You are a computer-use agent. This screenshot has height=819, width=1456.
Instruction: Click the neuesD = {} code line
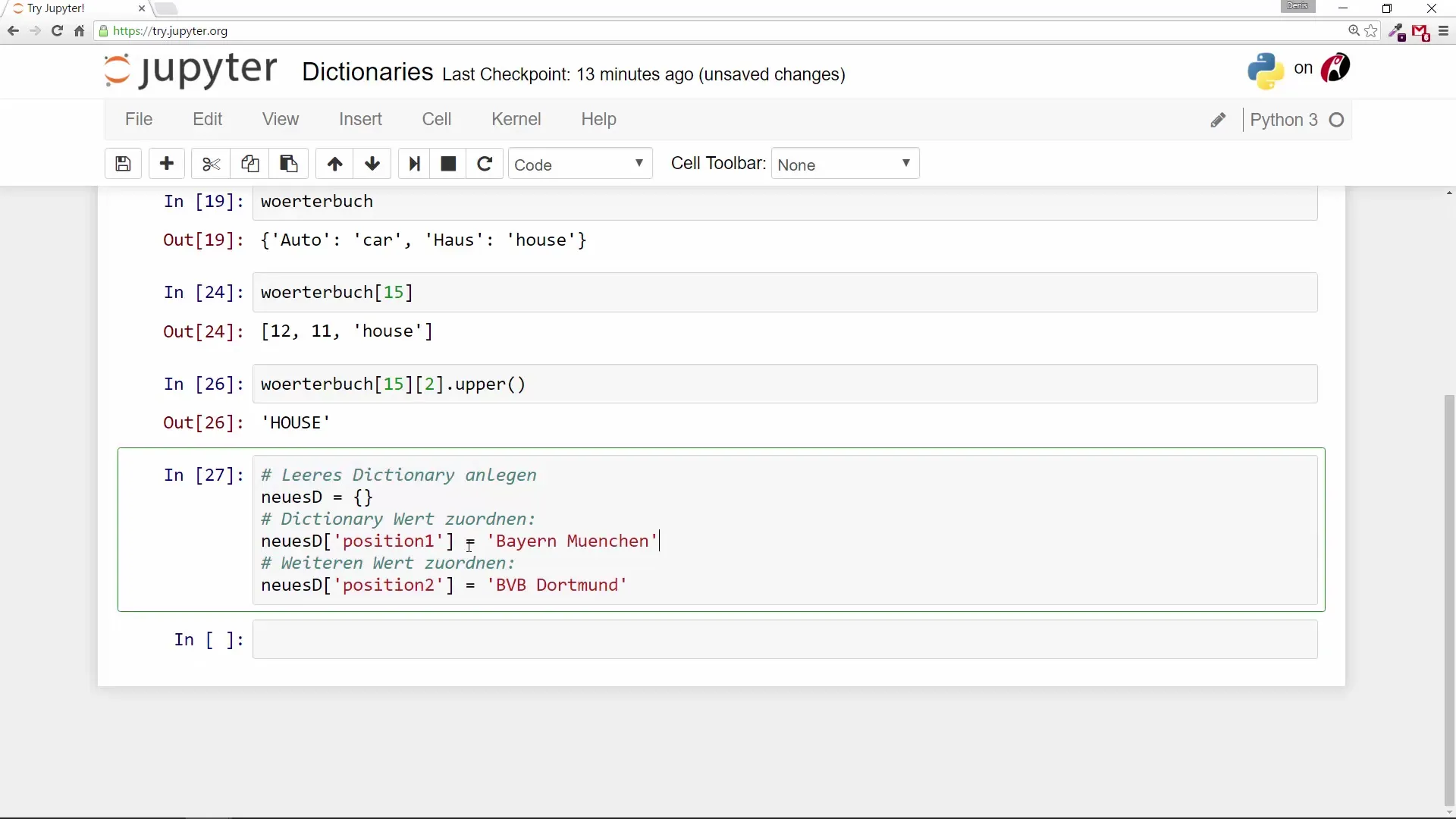[317, 497]
